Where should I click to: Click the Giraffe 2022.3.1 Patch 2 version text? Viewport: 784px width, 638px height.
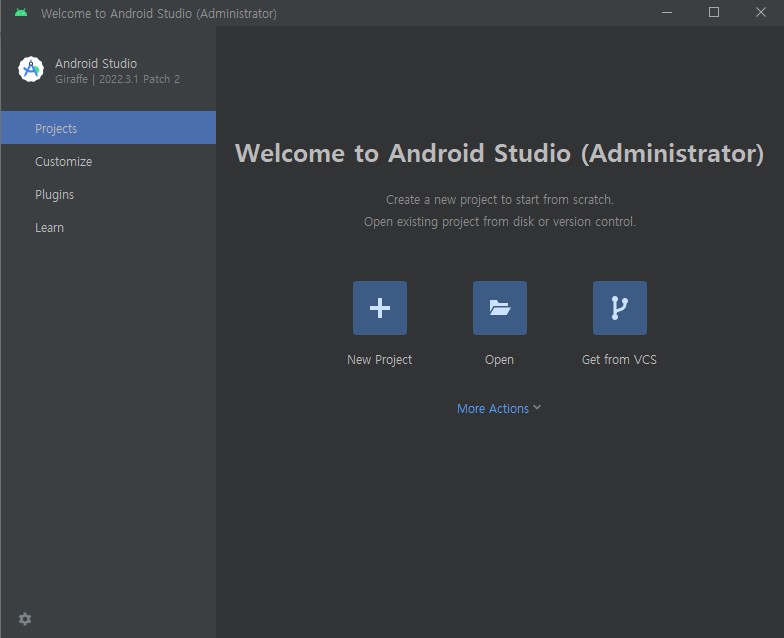click(x=118, y=79)
